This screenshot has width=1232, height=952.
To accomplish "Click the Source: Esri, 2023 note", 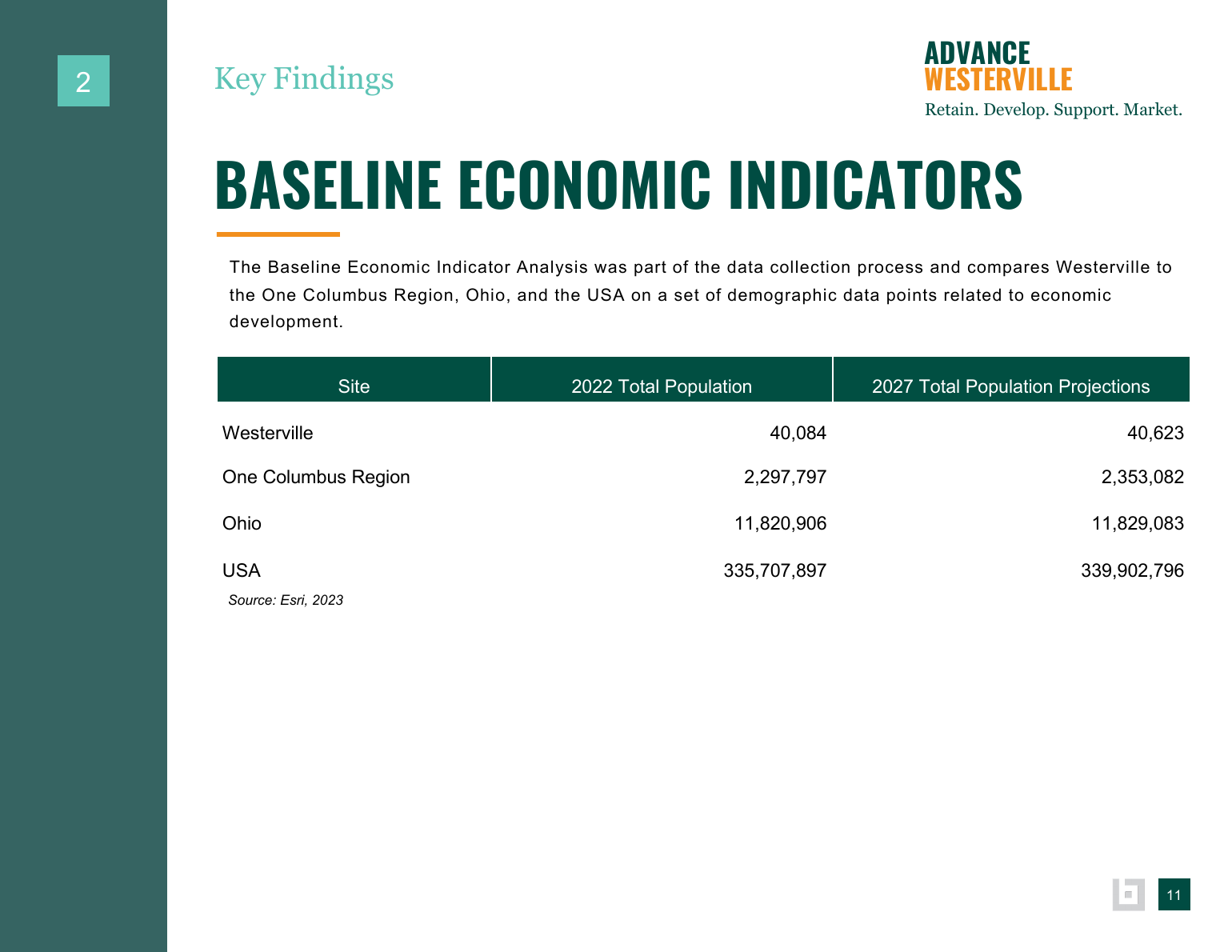I will tap(286, 600).
